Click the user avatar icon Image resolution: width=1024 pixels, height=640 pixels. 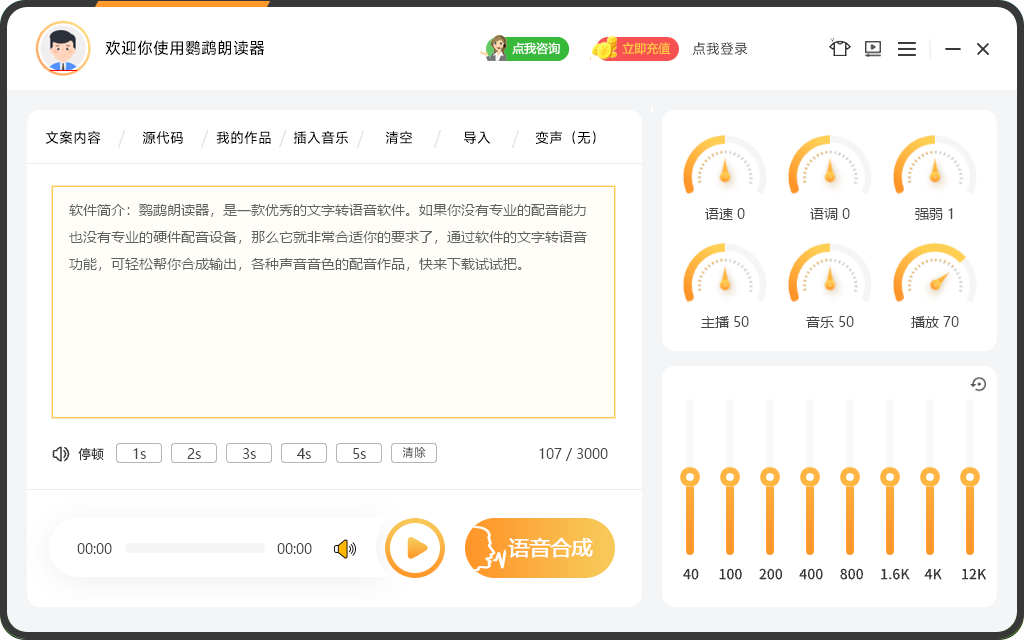pos(62,48)
